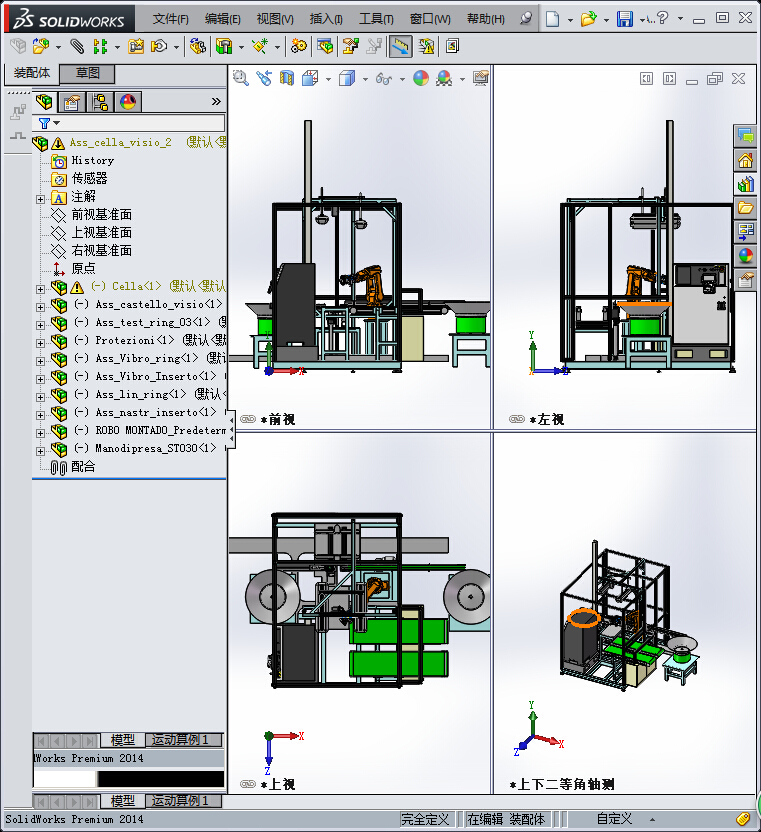
Task: Select the Move Component tool
Action: coord(159,47)
